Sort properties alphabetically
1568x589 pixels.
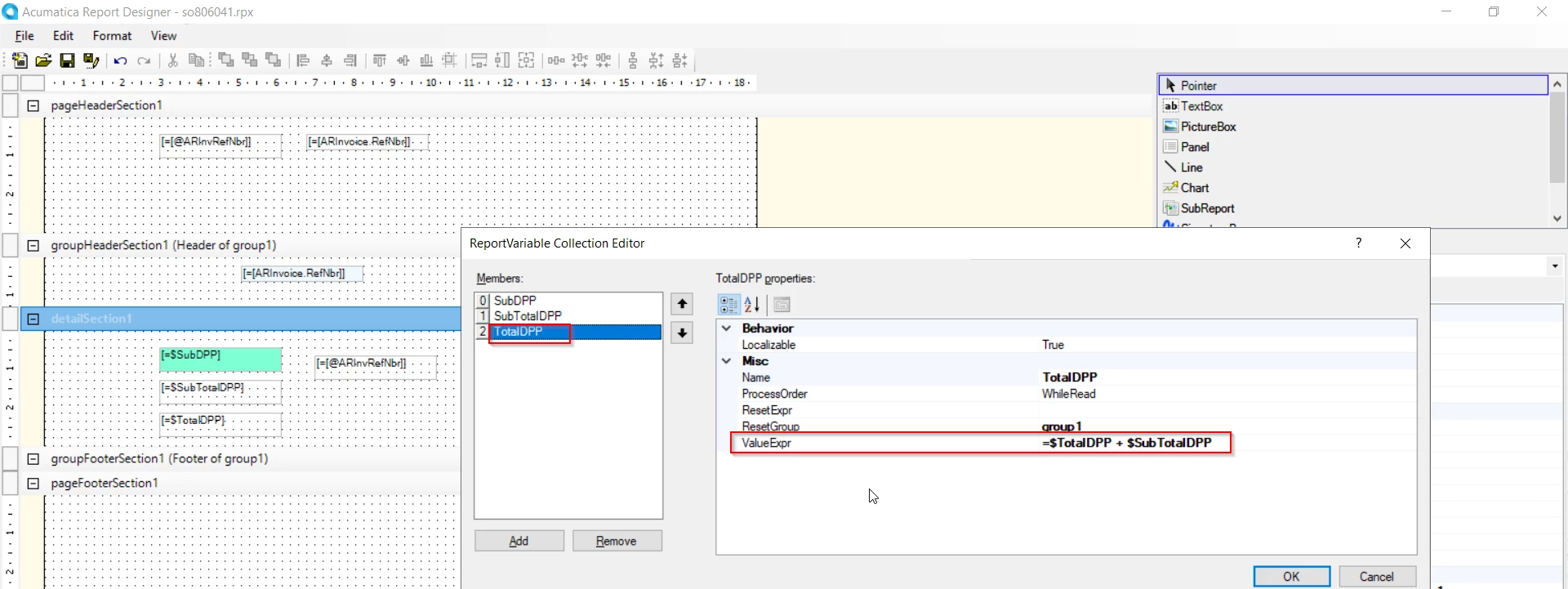[752, 305]
